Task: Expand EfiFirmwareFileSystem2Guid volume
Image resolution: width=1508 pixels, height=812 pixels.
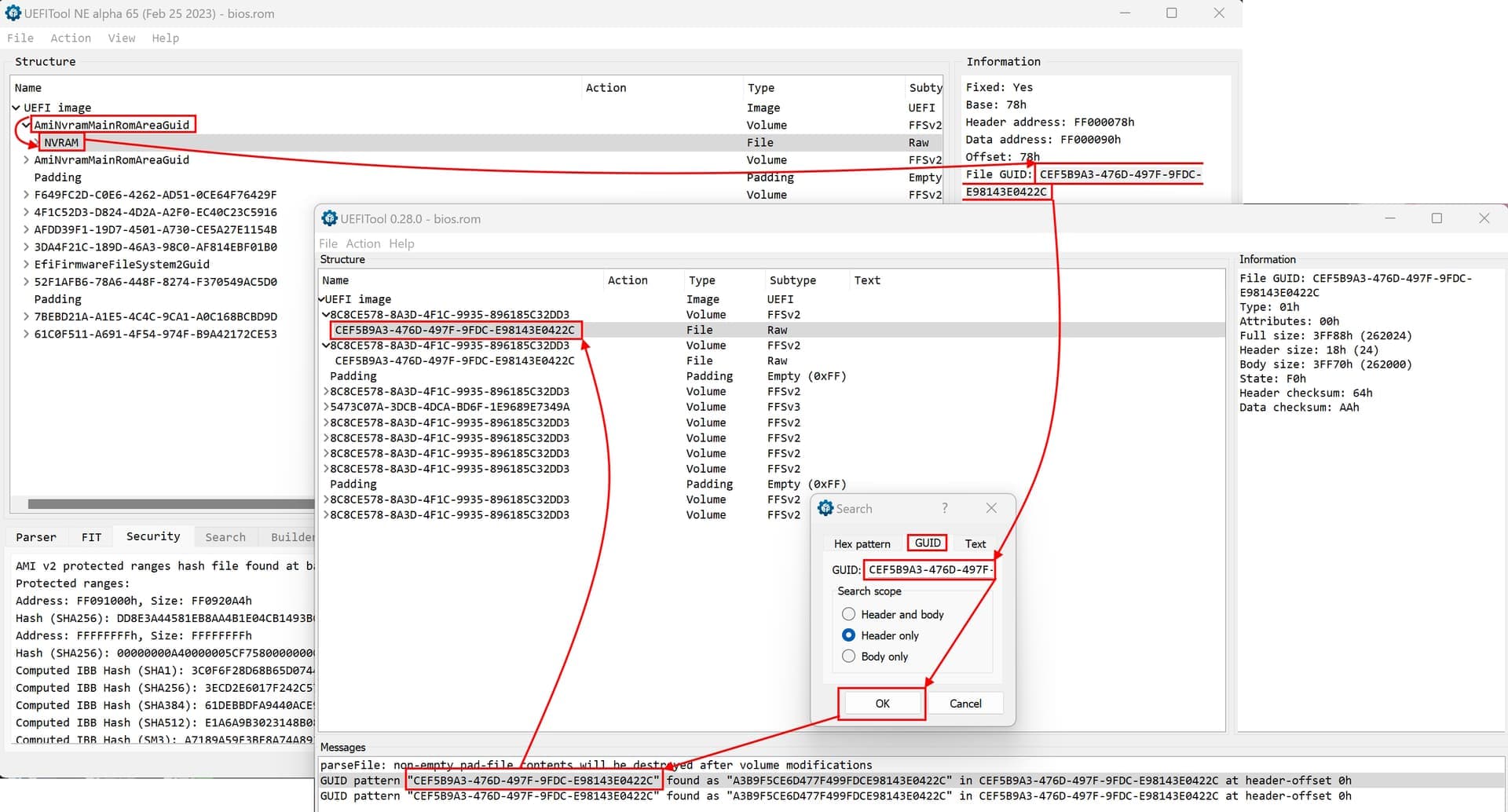Action: pos(27,264)
